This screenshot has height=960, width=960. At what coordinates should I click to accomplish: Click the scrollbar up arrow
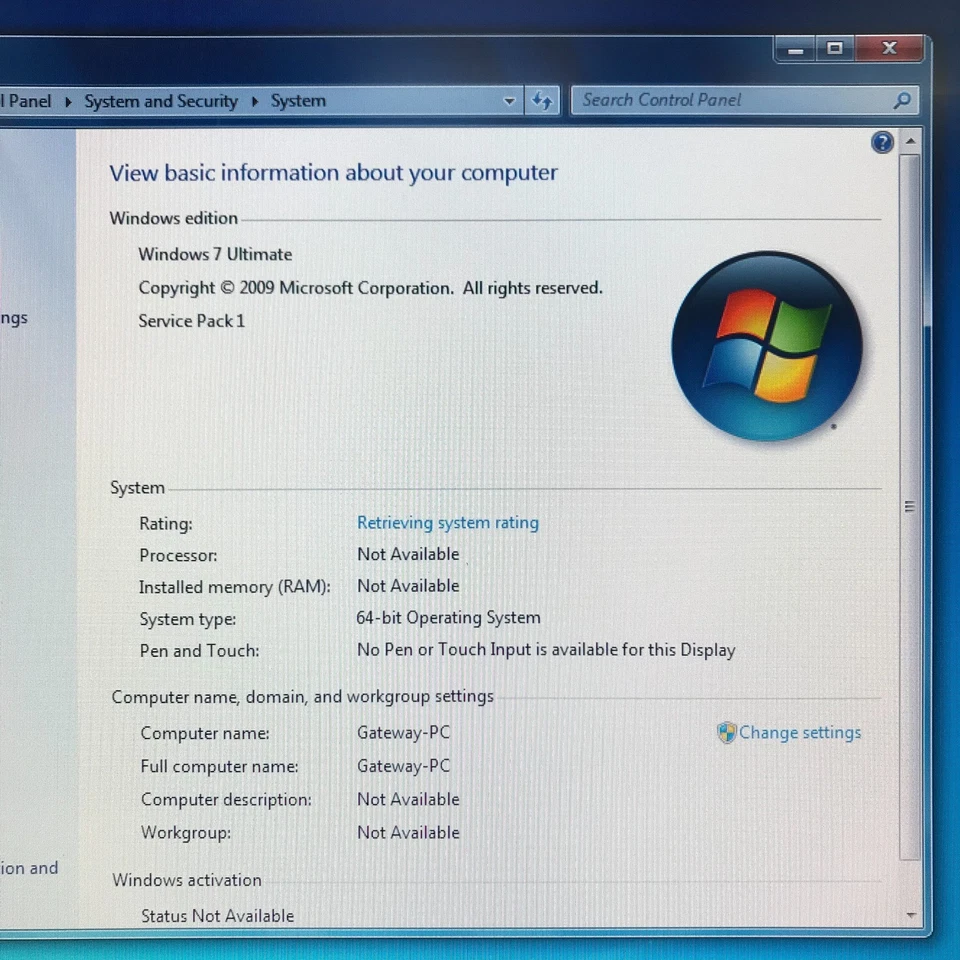click(910, 140)
